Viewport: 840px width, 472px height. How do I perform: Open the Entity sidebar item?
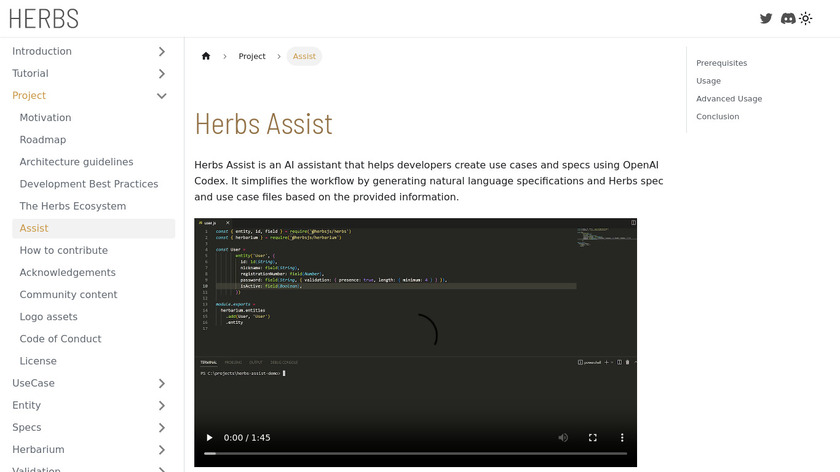pos(26,406)
